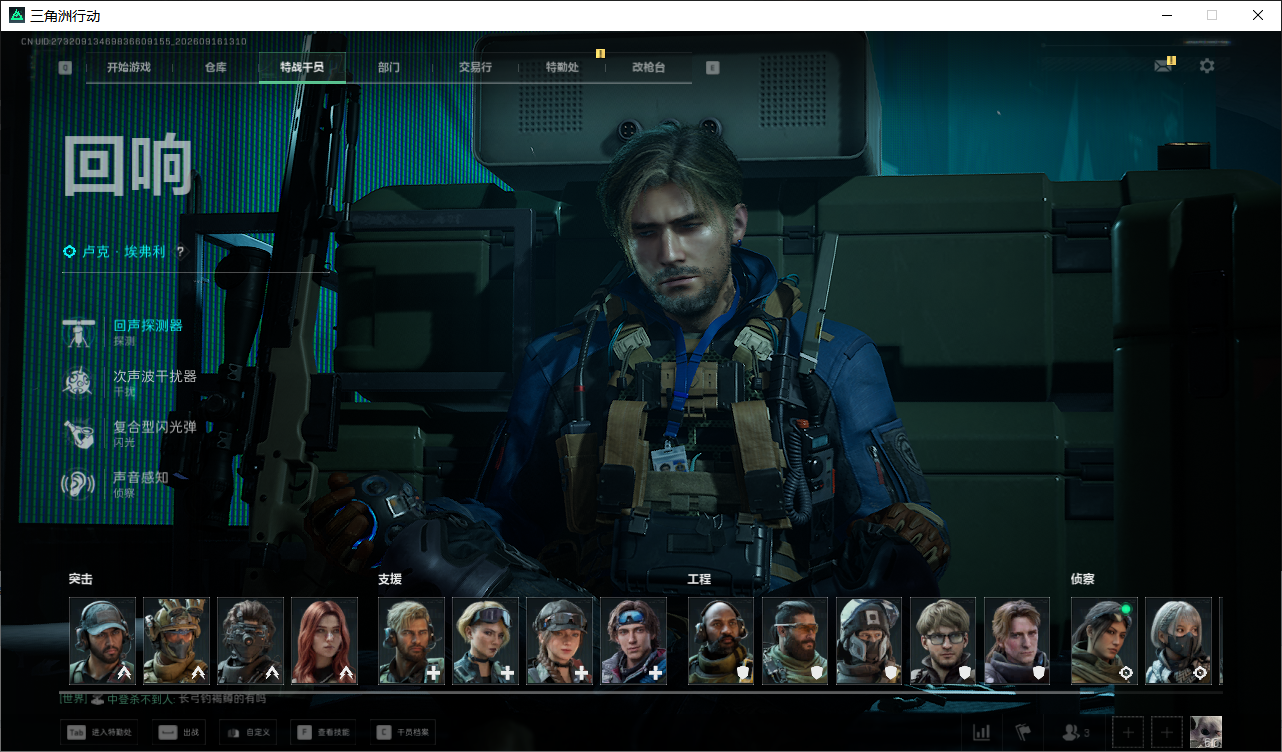
Task: Click the 进入特勤处 button
Action: (101, 732)
